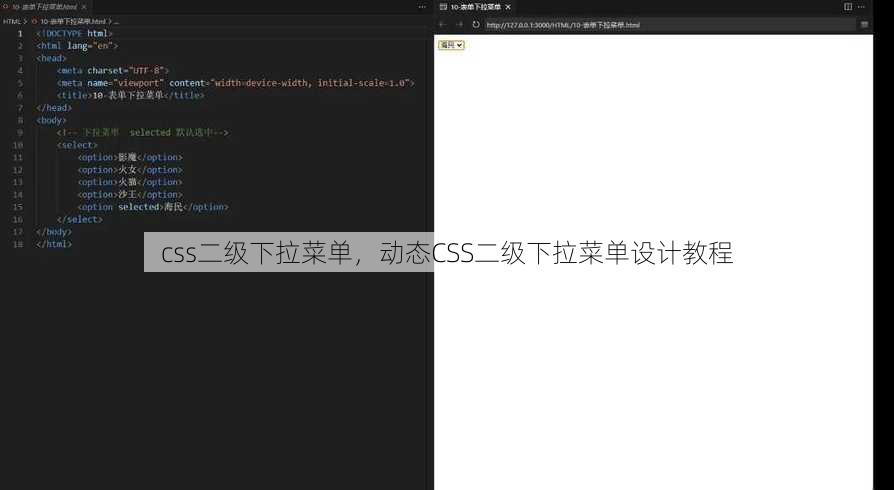Close the 10-表单下拉菜单.html editor tab
The width and height of the screenshot is (894, 490).
(84, 7)
